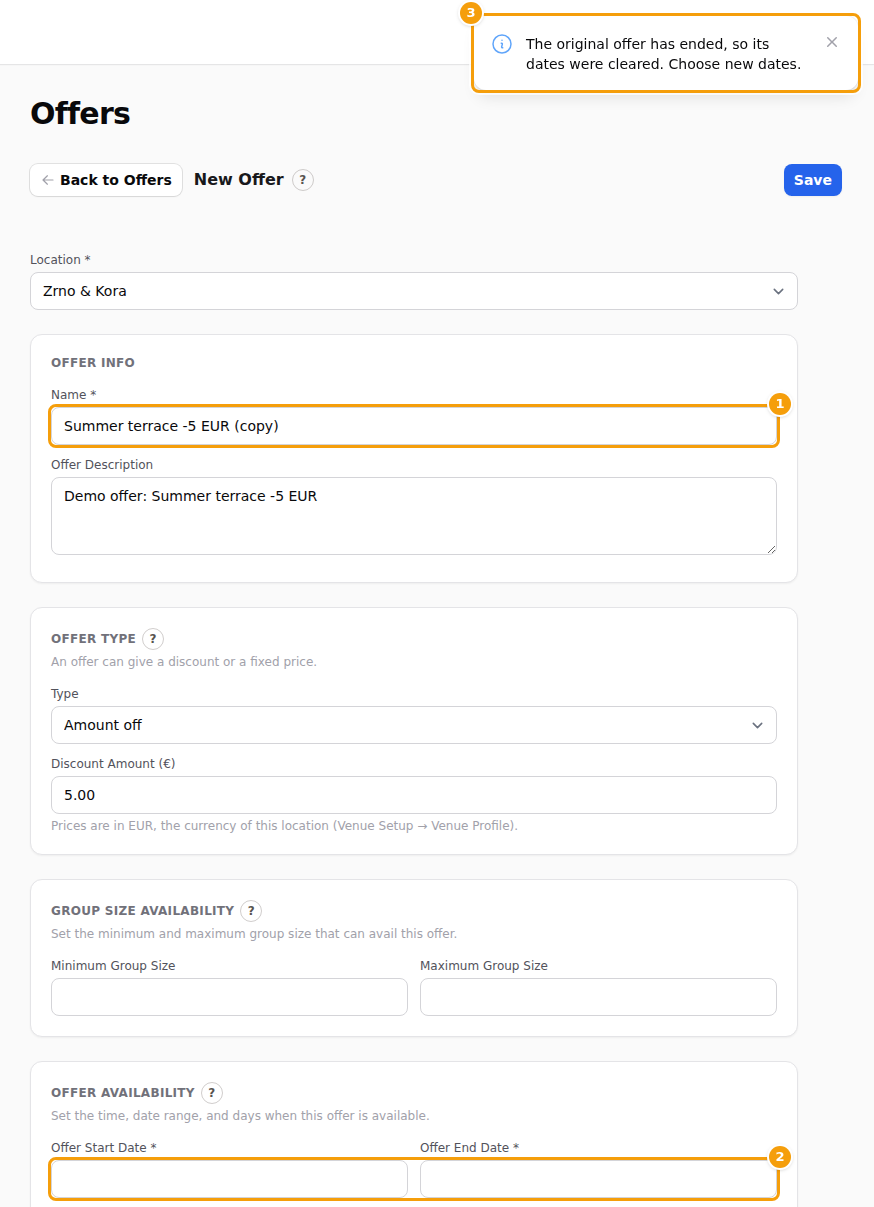Click the Offer Type help icon
This screenshot has height=1207, width=874.
coord(153,639)
